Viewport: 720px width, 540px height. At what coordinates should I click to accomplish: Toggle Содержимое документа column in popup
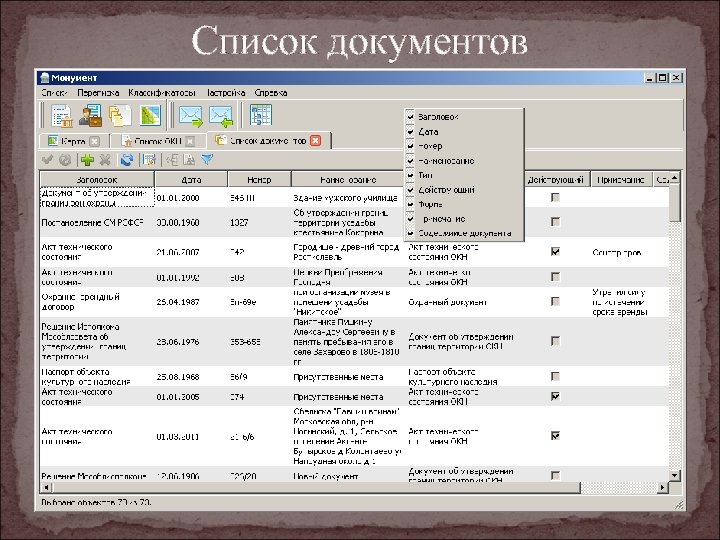coord(464,233)
